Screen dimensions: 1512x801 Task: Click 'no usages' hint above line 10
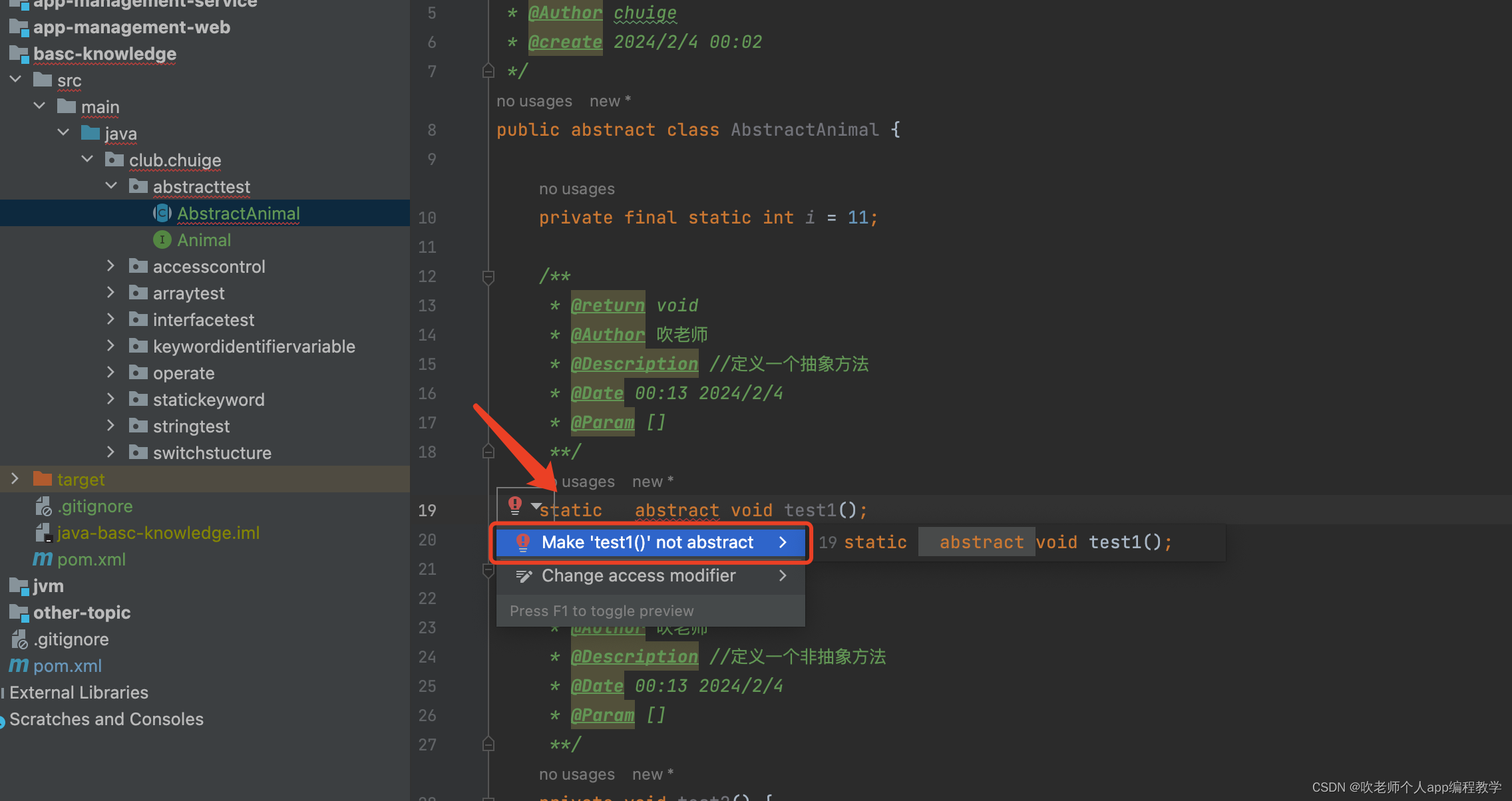(x=576, y=189)
